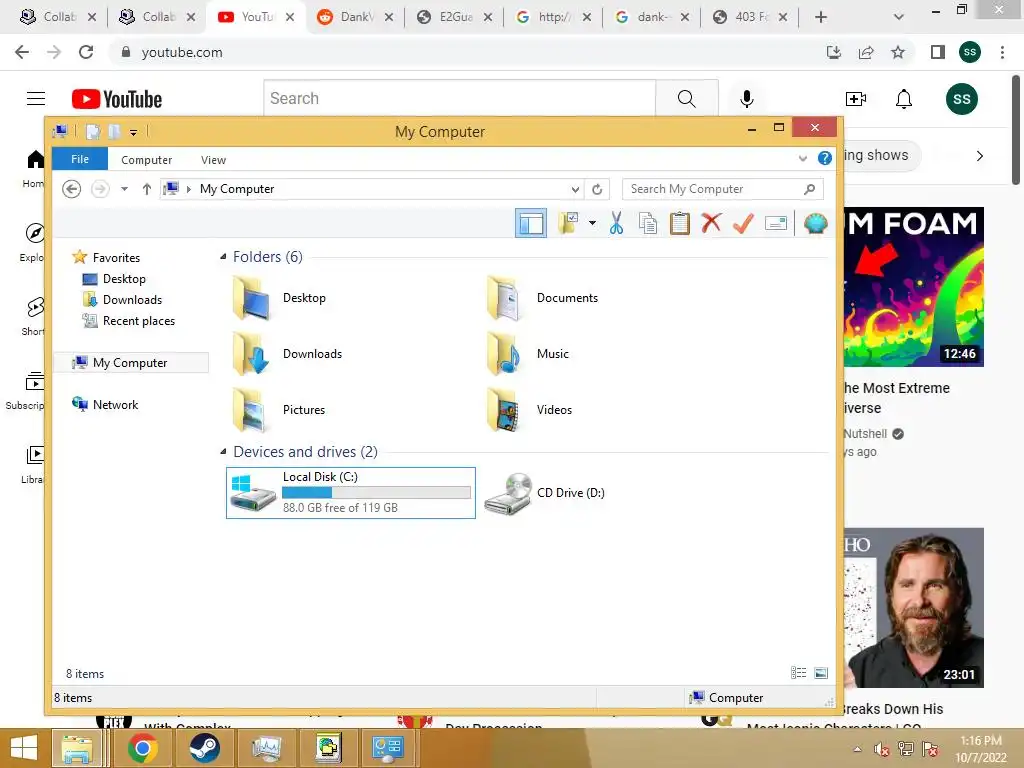
Task: Open a new Chrome tab
Action: (x=821, y=17)
